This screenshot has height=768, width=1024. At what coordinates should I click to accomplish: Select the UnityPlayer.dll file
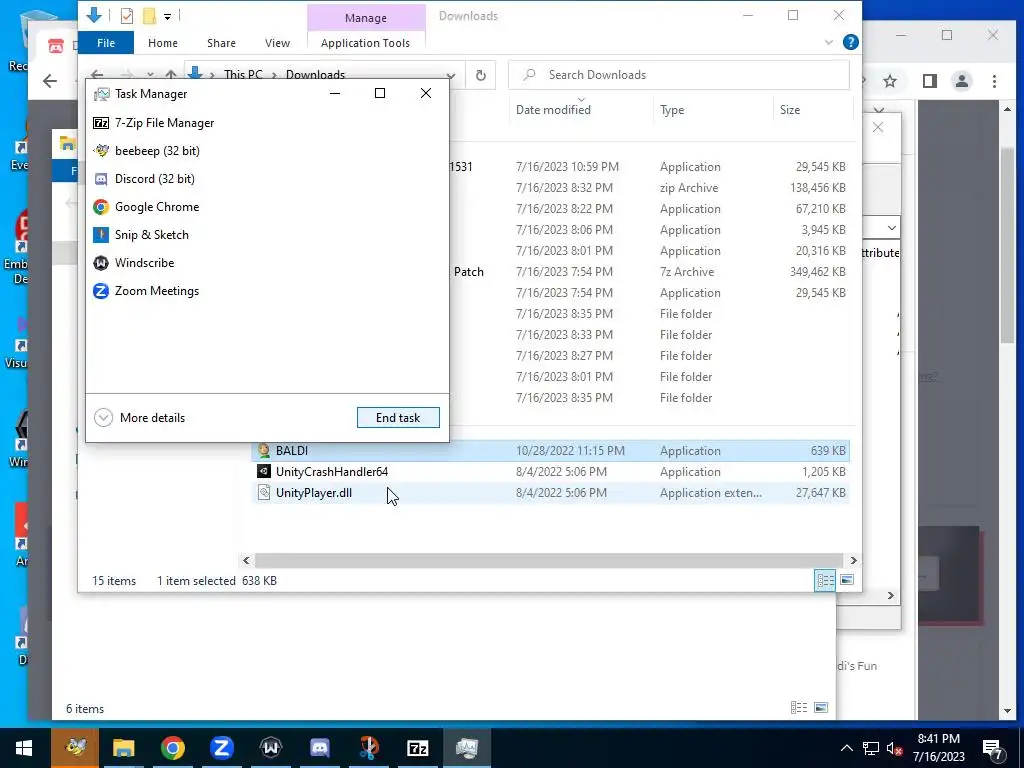551,492
